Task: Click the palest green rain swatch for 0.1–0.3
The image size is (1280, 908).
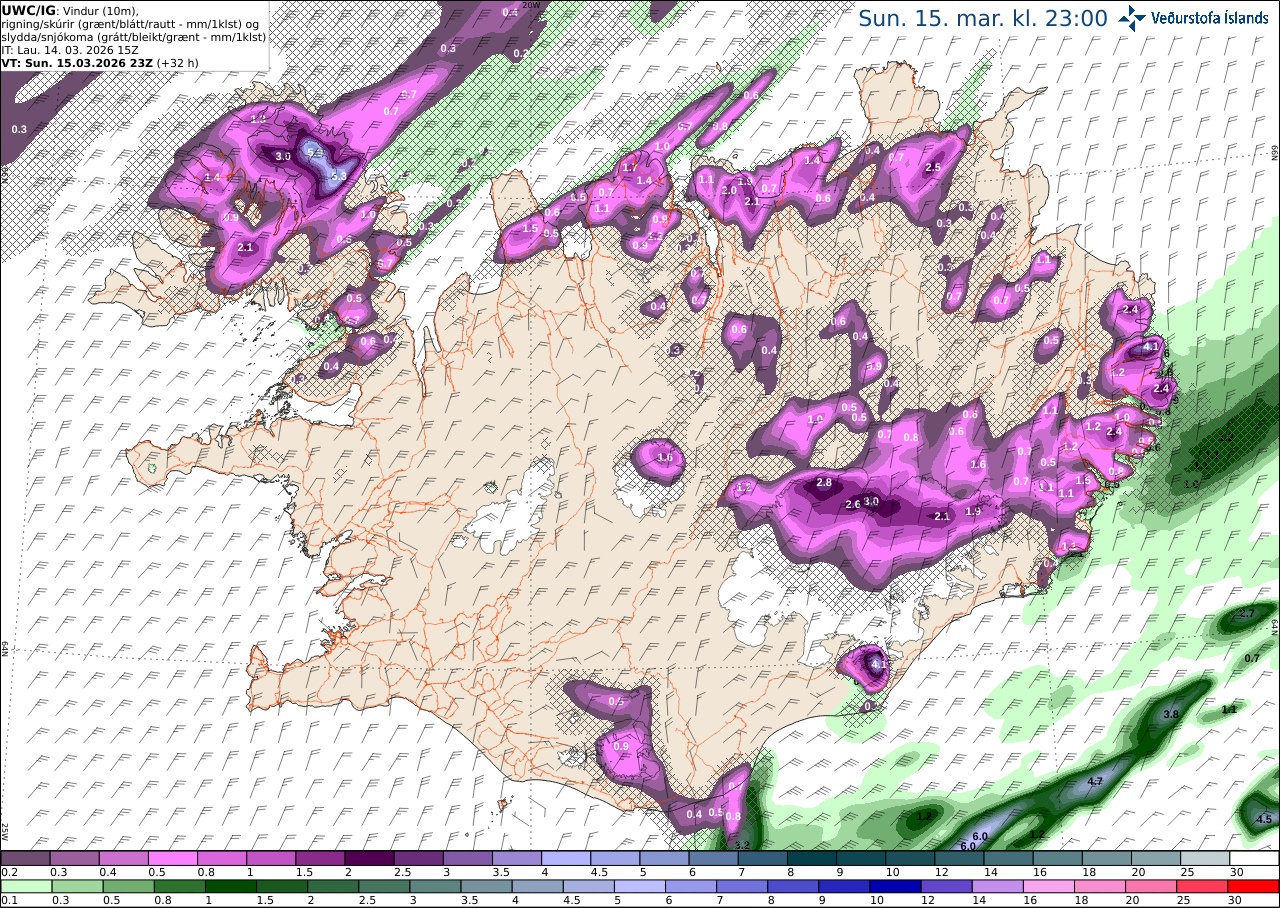Action: click(25, 886)
